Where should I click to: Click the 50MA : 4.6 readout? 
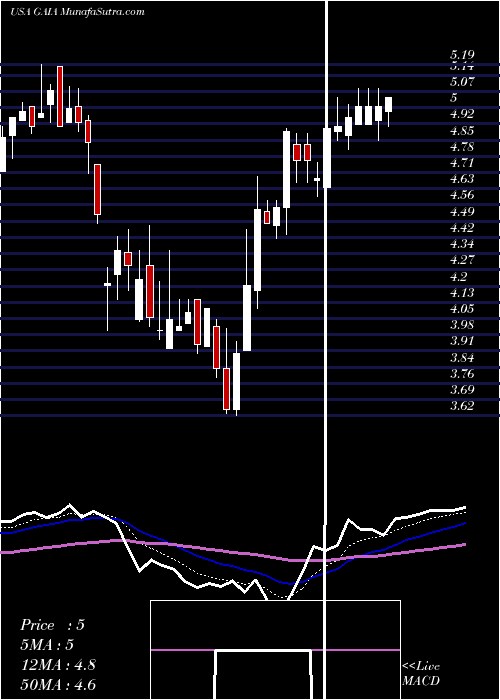[x=58, y=684]
